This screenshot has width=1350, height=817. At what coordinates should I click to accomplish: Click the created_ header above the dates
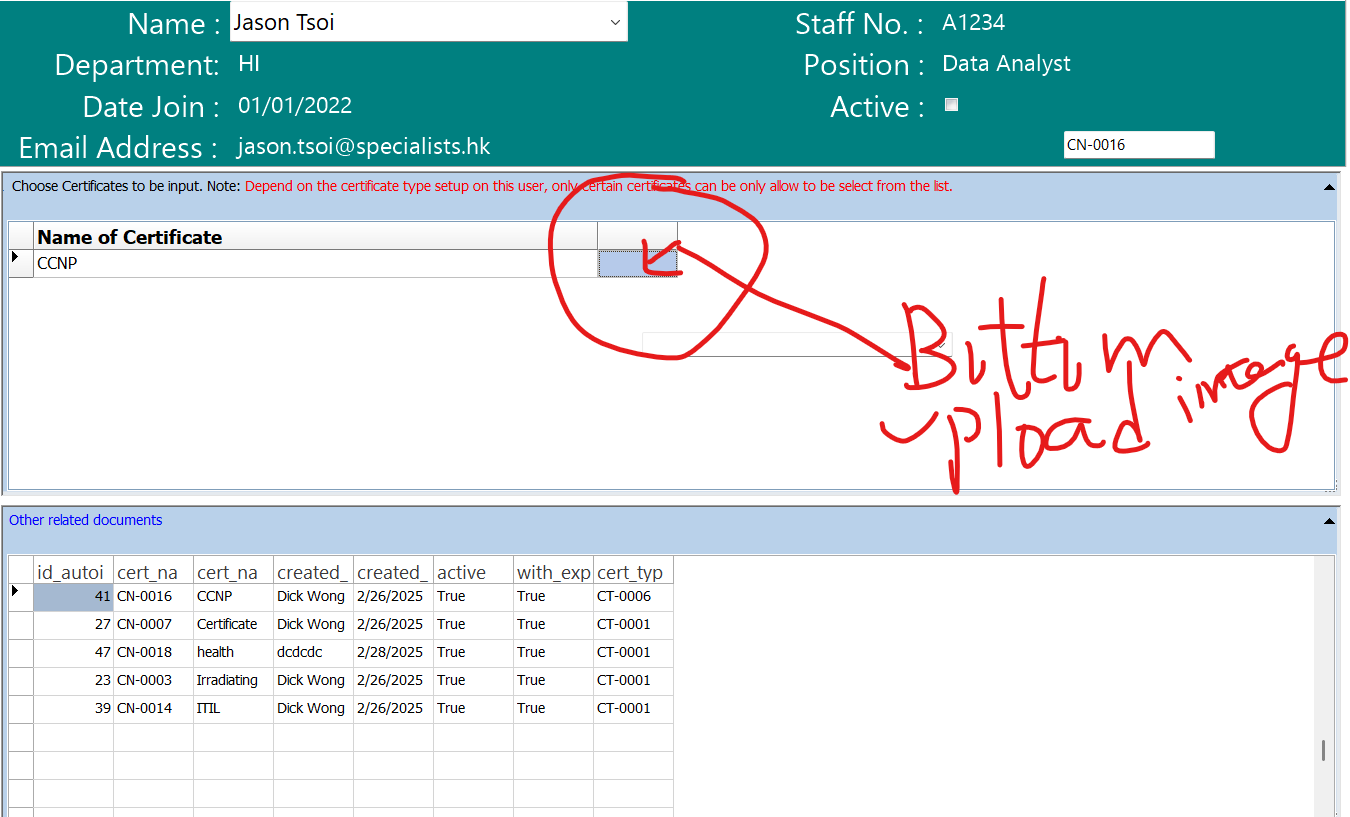pos(393,572)
